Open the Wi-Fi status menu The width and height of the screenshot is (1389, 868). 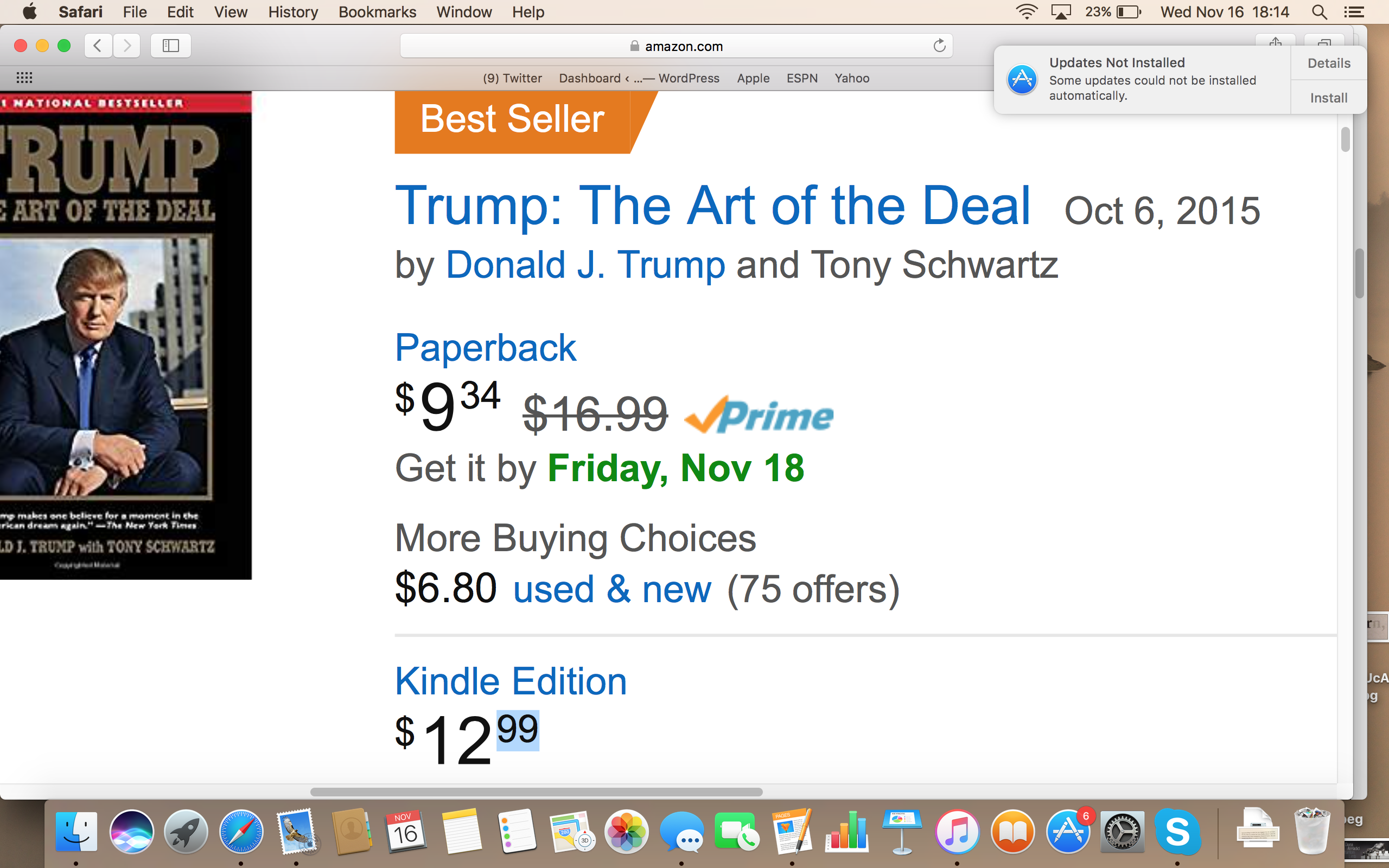click(x=1026, y=12)
